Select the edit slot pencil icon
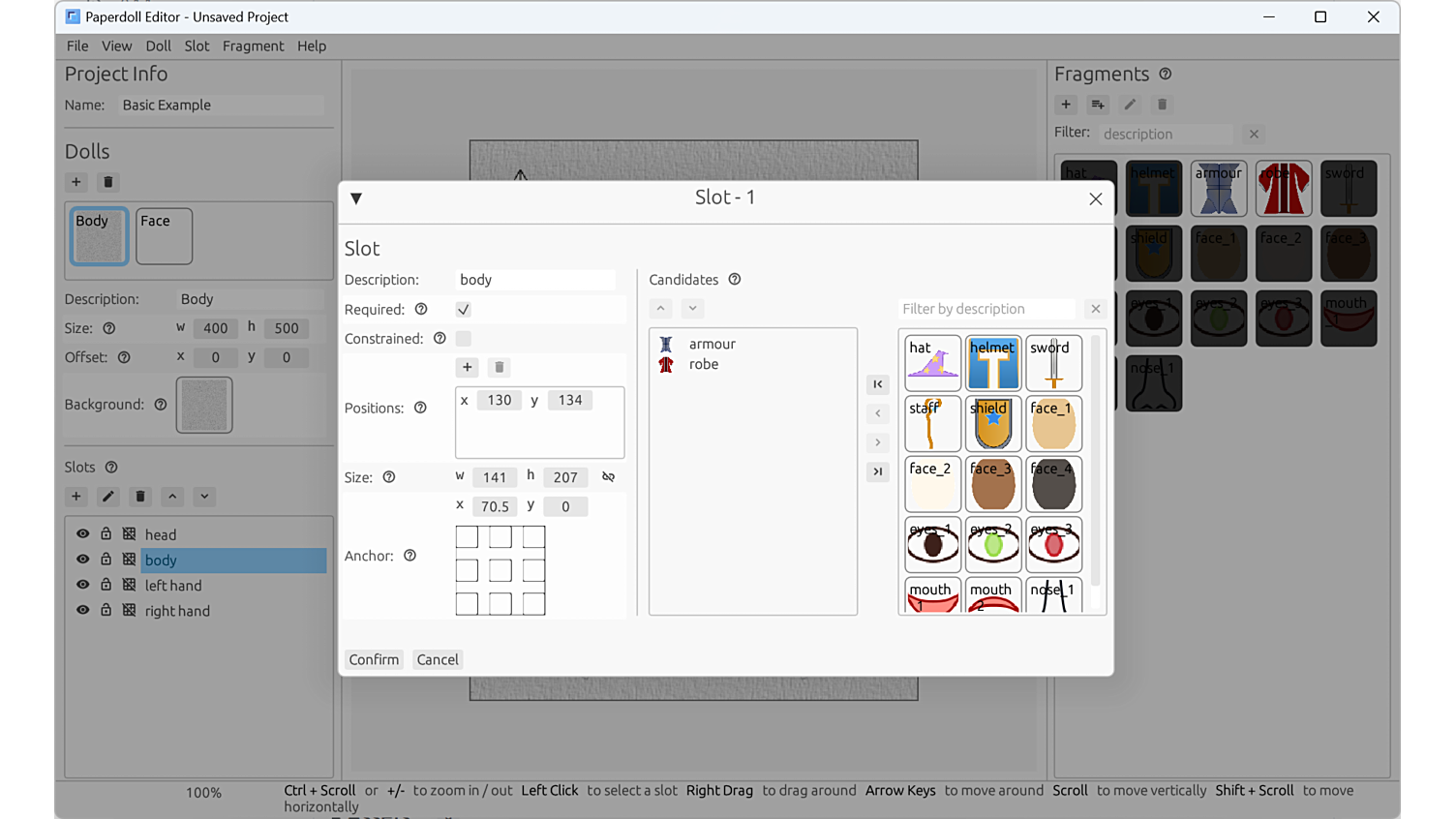 pos(107,497)
